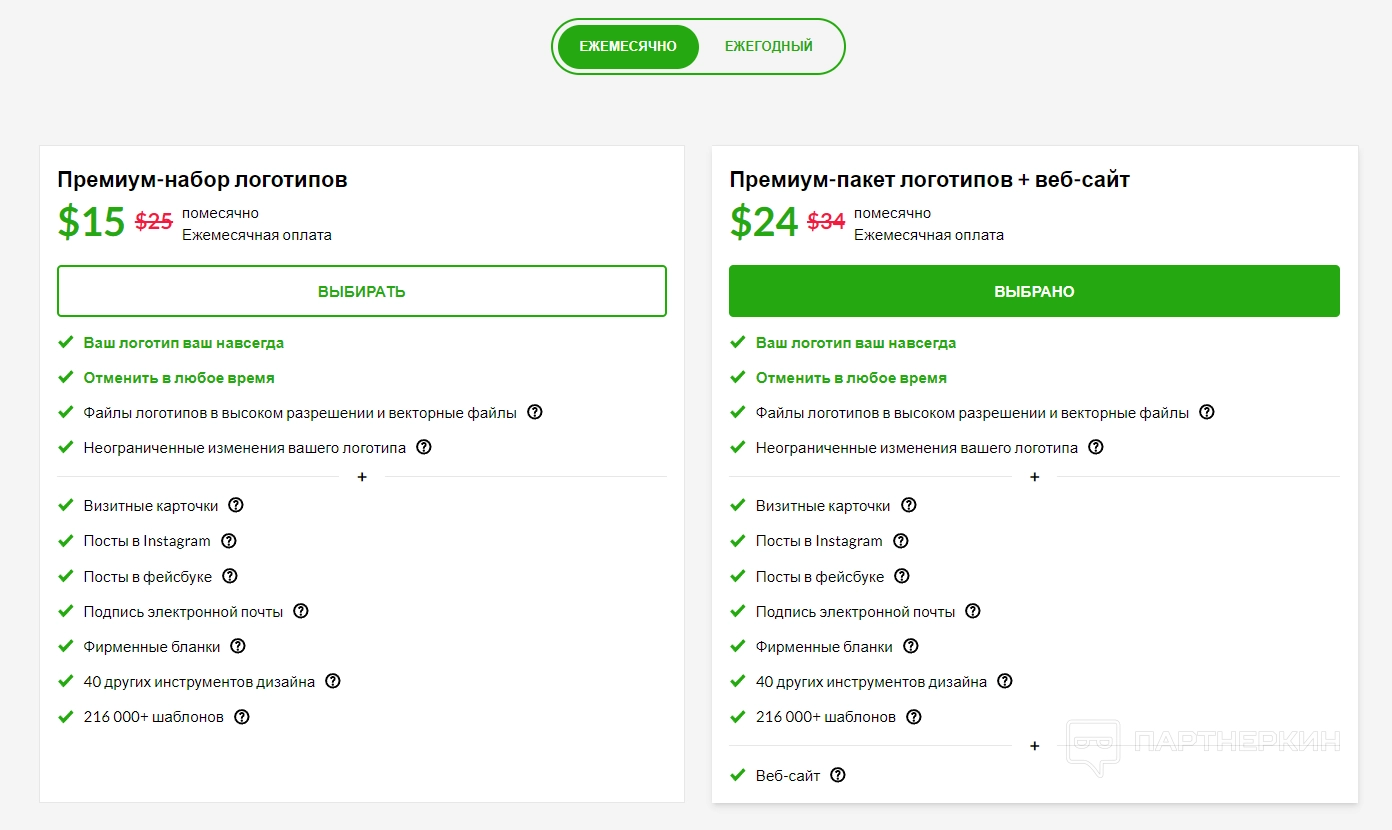This screenshot has width=1392, height=830.
Task: Click plus divider above Веб-сайт row
Action: [1034, 746]
